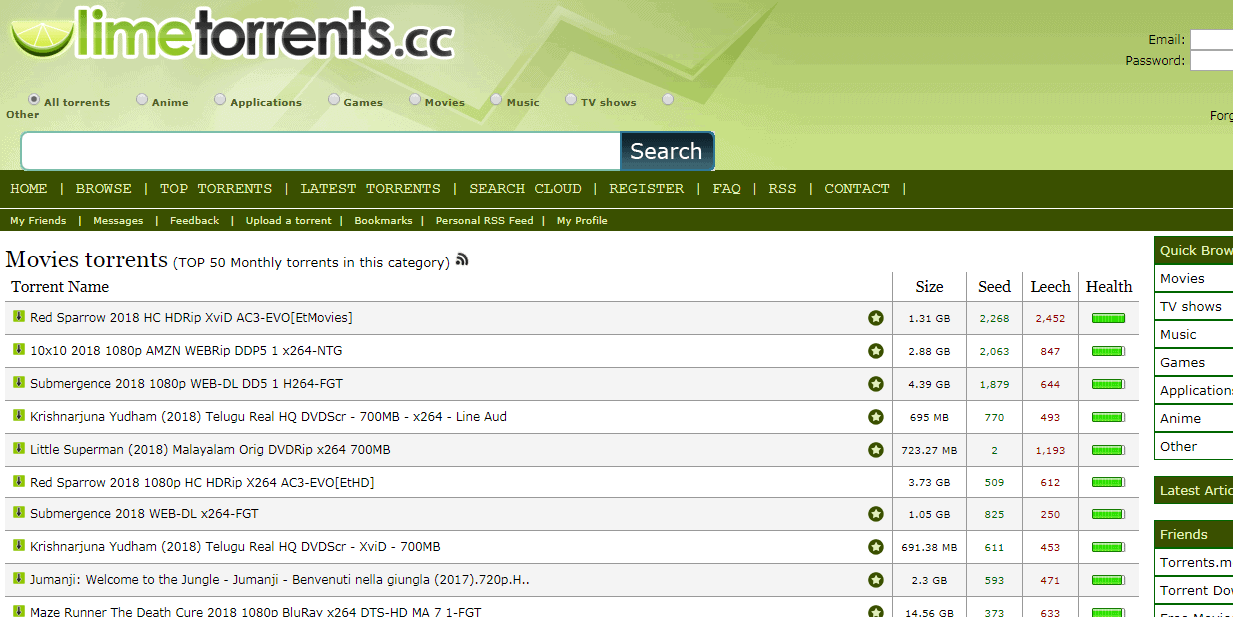Open Personal RSS Feed link
The height and width of the screenshot is (617, 1233).
tap(485, 221)
